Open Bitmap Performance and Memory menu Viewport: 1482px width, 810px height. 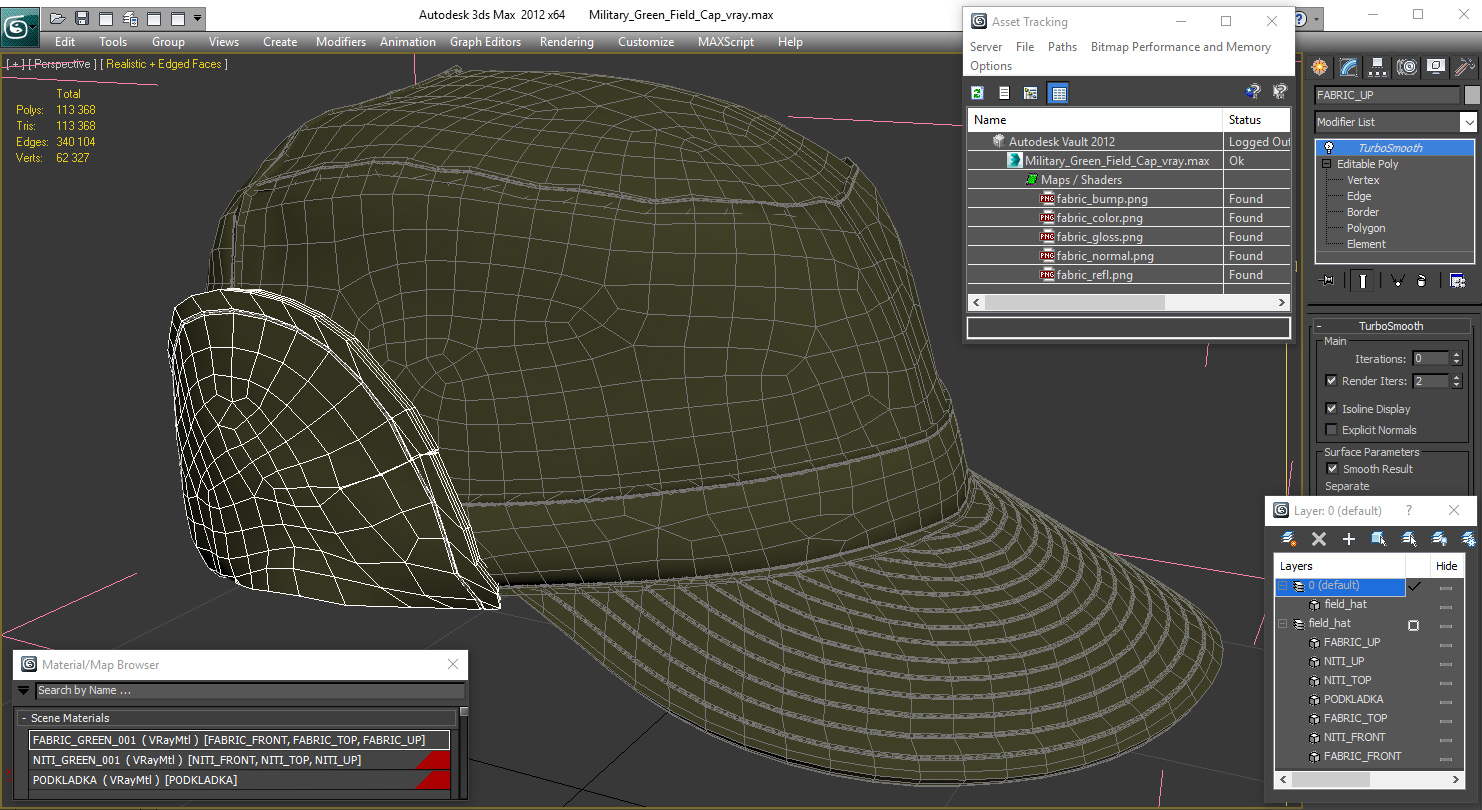[1181, 47]
